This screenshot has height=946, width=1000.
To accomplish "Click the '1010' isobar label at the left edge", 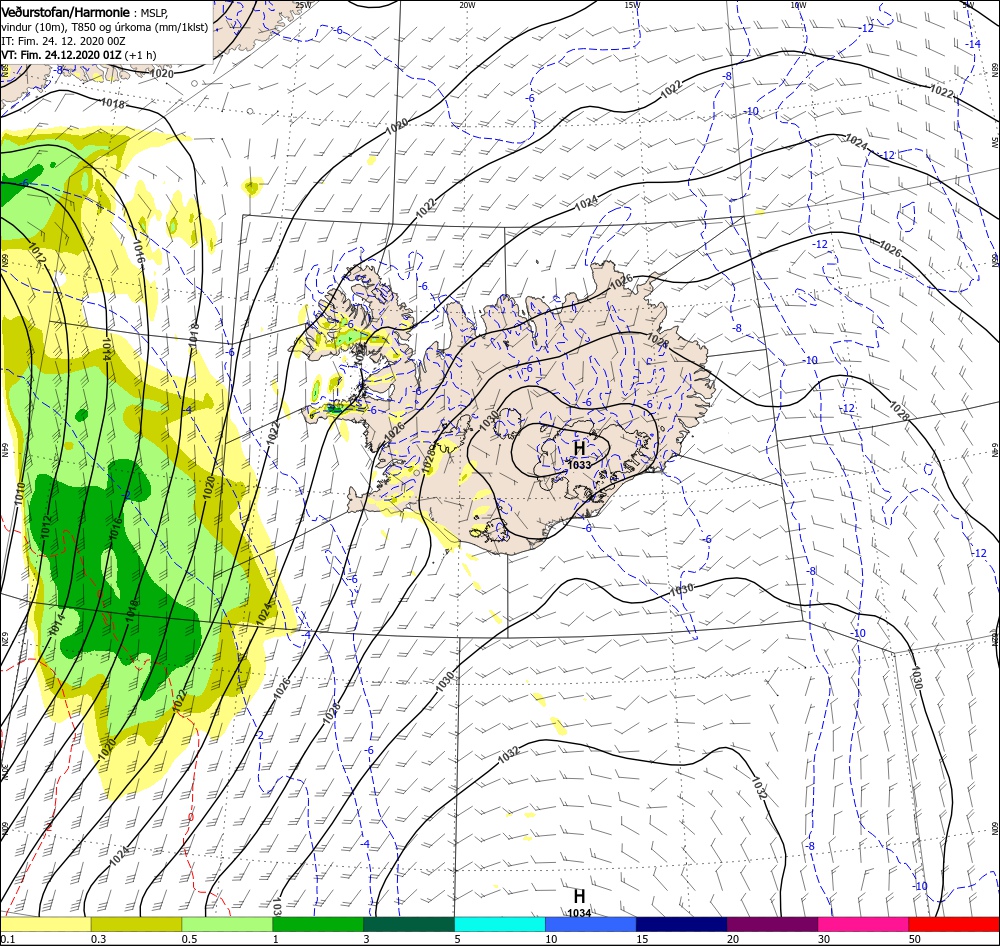I will (19, 494).
